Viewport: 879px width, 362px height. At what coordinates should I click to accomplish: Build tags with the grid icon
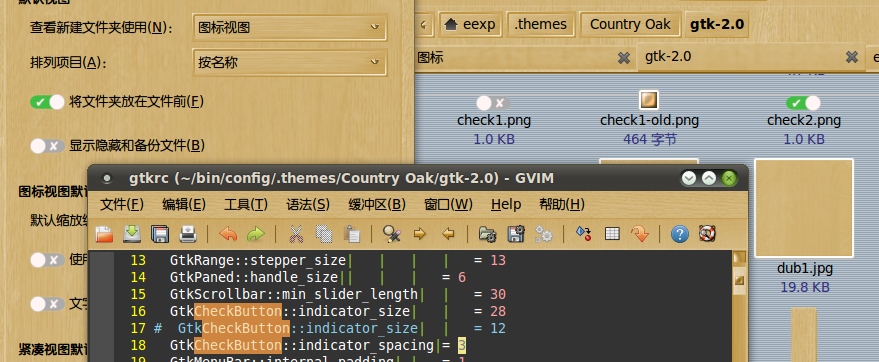(x=612, y=234)
